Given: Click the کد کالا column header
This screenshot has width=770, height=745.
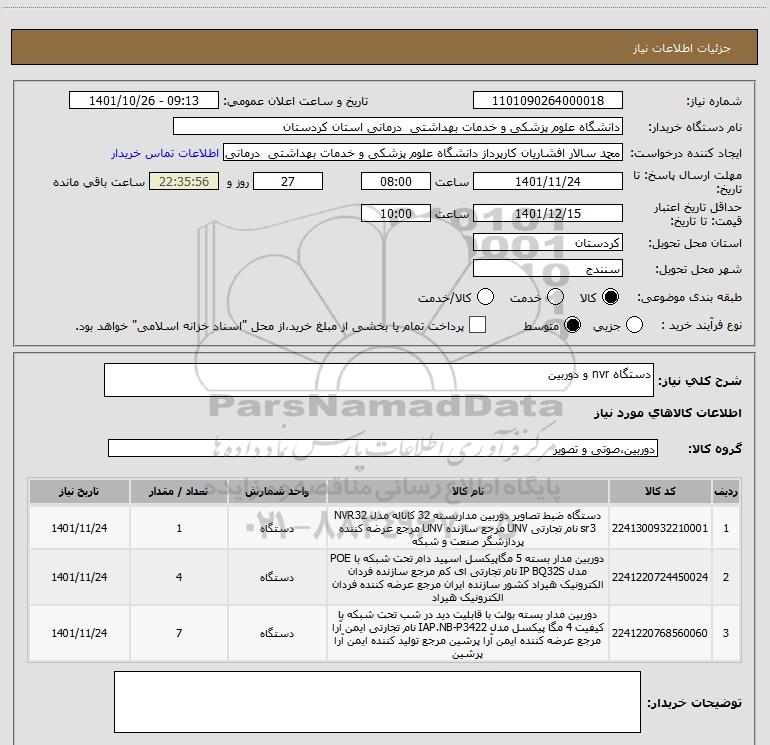Looking at the screenshot, I should pyautogui.click(x=660, y=492).
